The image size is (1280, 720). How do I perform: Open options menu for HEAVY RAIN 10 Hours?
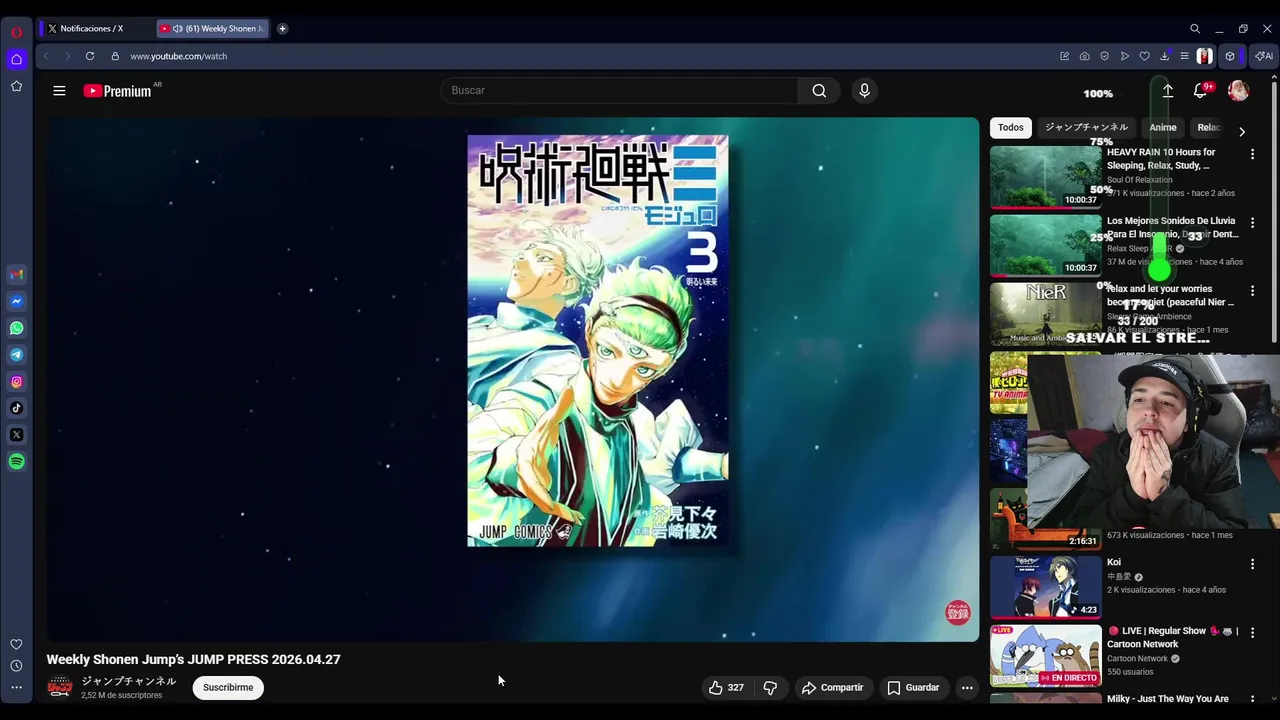pos(1252,154)
